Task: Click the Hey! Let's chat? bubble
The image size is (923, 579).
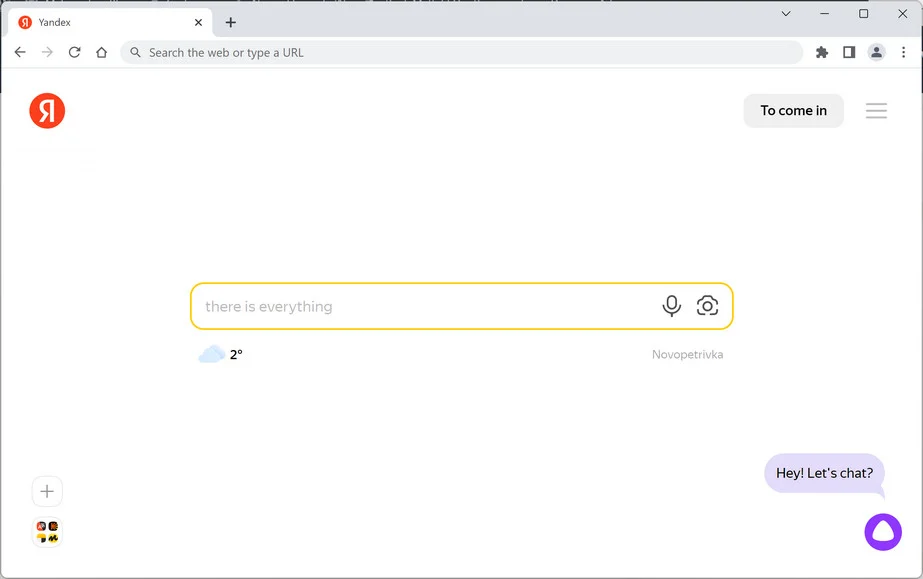Action: pyautogui.click(x=824, y=473)
